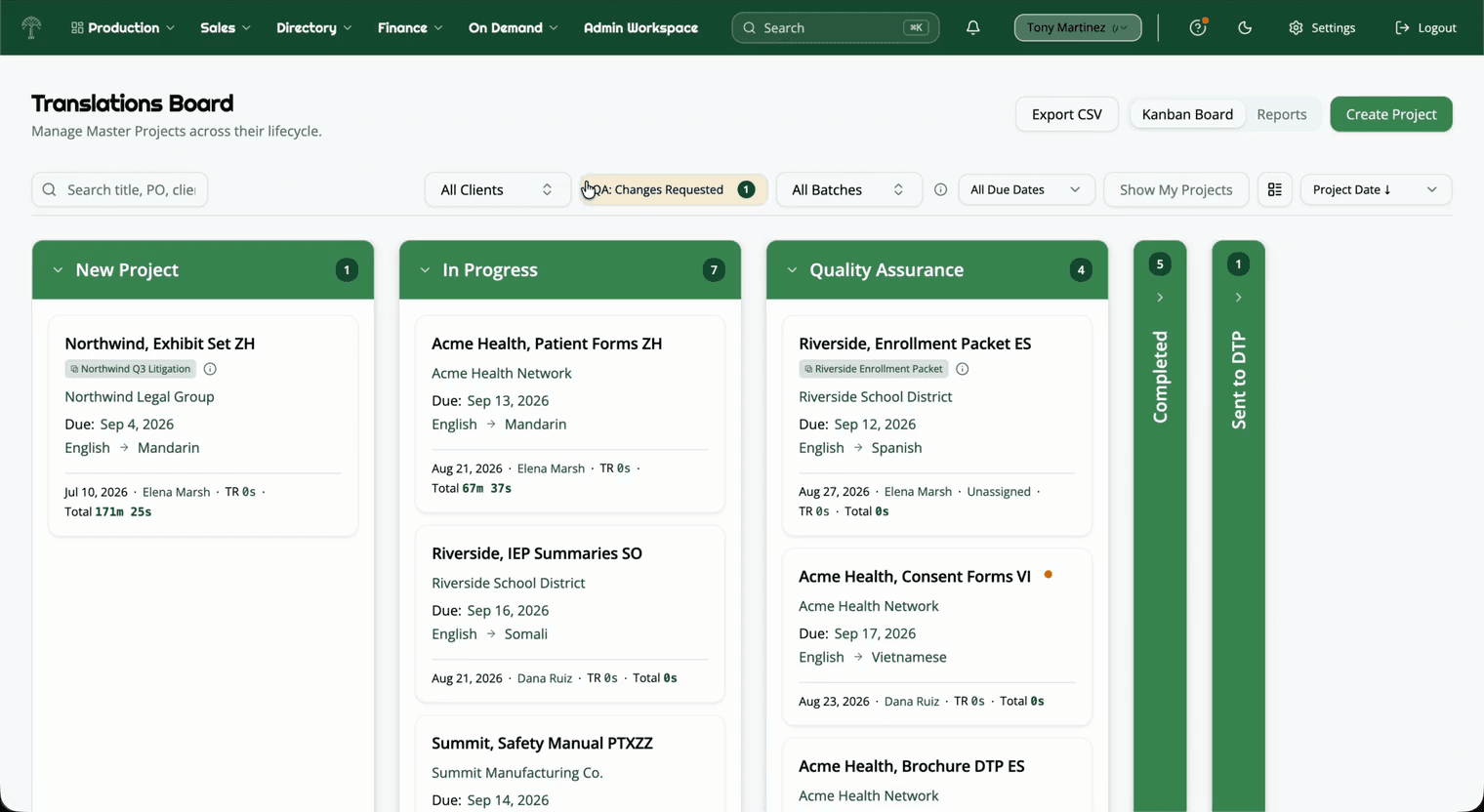Click the orange dot on Consent Forms VI
This screenshot has width=1484, height=812.
pyautogui.click(x=1049, y=575)
